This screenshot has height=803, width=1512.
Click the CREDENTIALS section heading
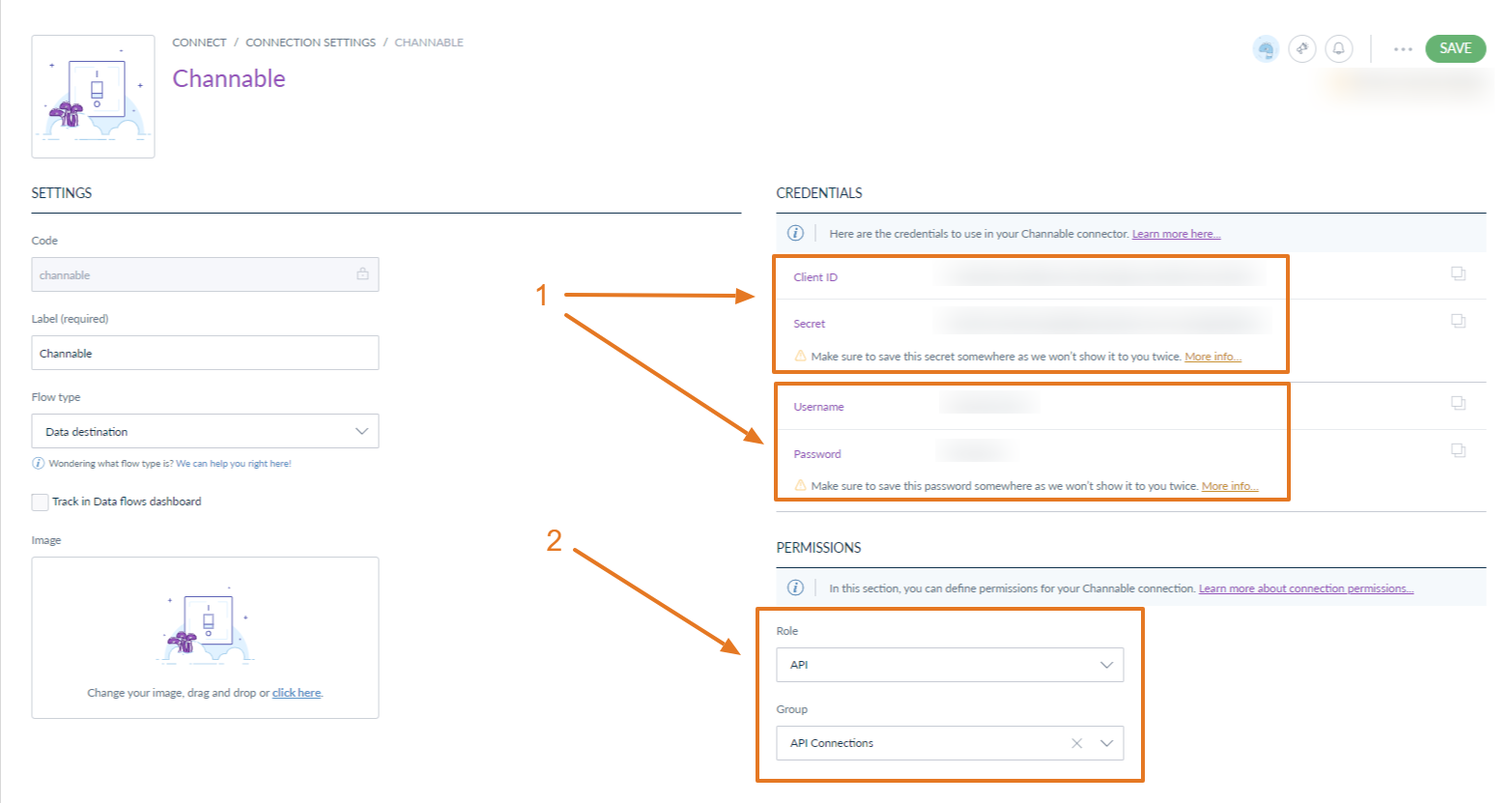(x=819, y=193)
